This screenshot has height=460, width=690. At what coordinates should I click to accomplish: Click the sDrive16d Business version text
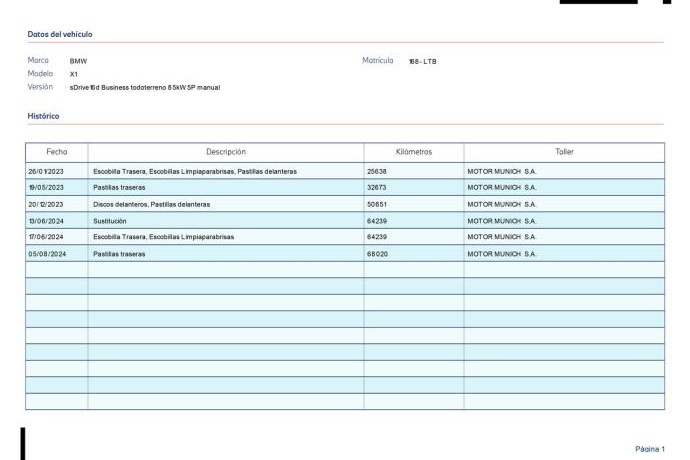144,87
